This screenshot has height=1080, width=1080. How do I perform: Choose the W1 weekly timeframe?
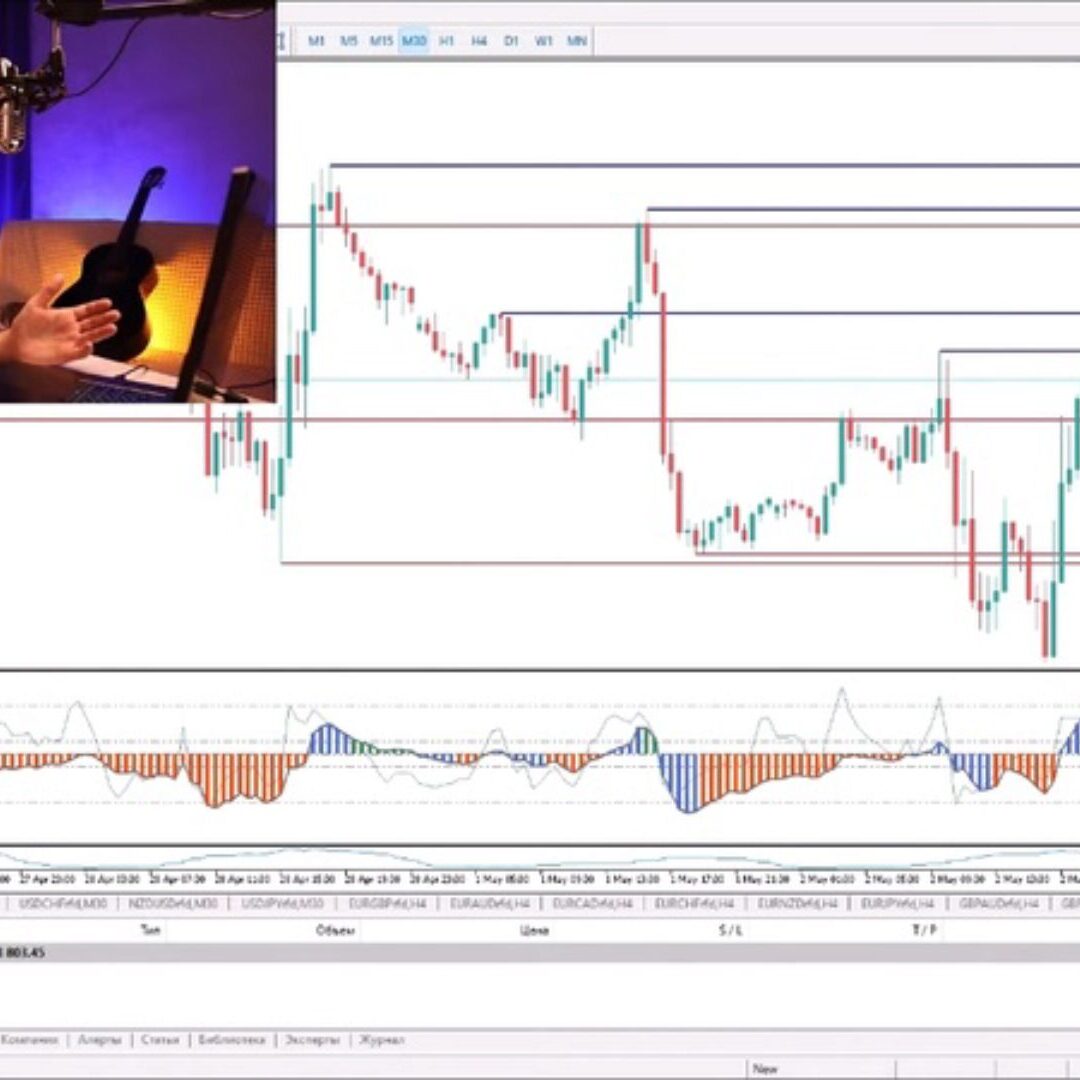tap(543, 41)
